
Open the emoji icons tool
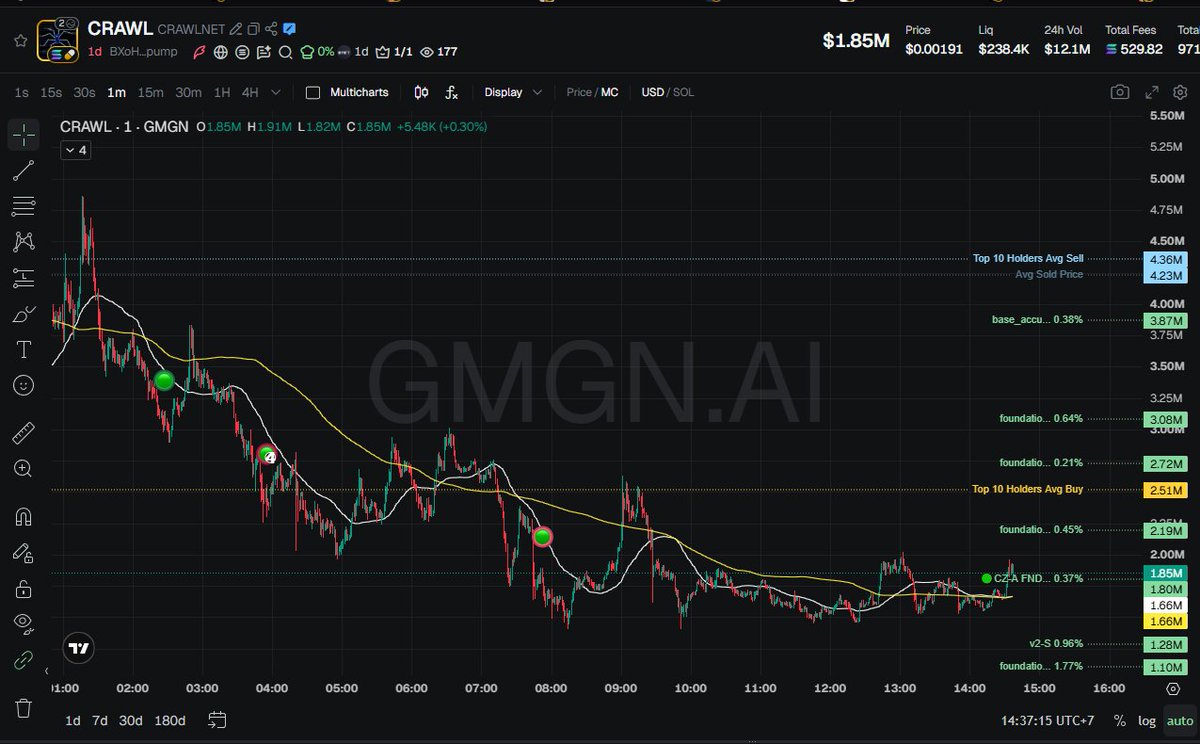click(24, 385)
